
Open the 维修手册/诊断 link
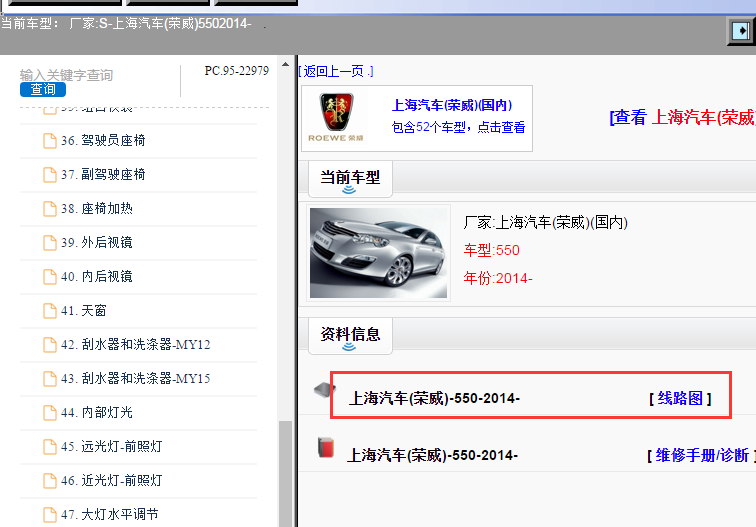click(702, 455)
